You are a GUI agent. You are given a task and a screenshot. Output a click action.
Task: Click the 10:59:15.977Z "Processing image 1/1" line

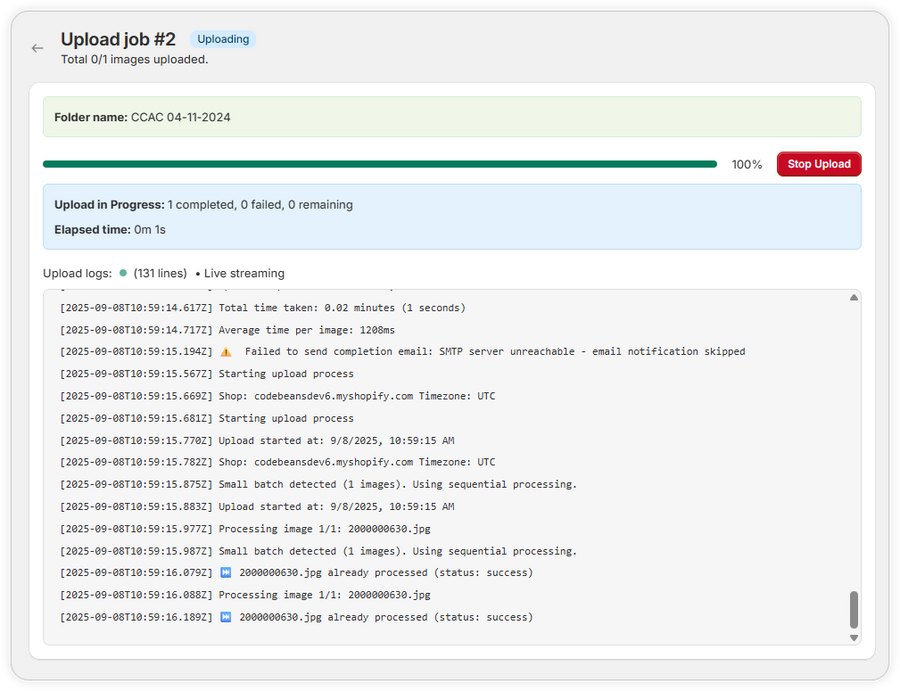click(x=245, y=529)
